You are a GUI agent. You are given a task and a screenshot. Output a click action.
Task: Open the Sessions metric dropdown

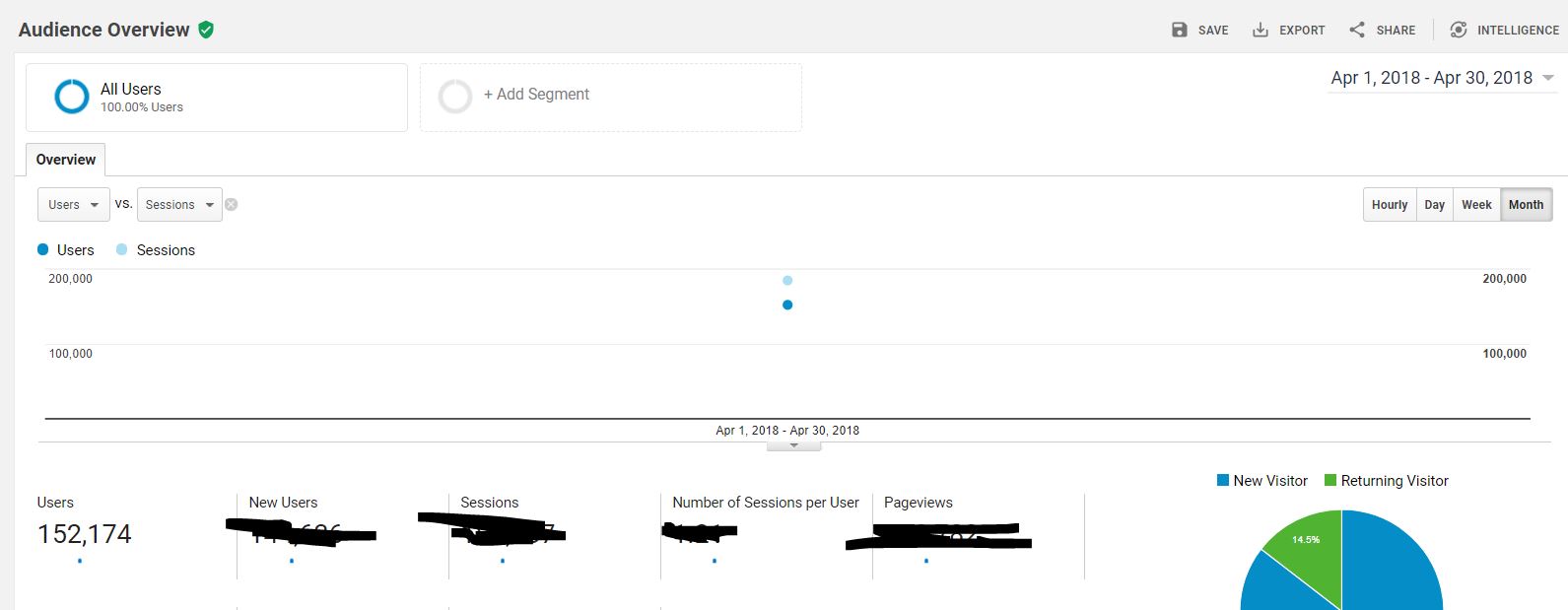[179, 204]
